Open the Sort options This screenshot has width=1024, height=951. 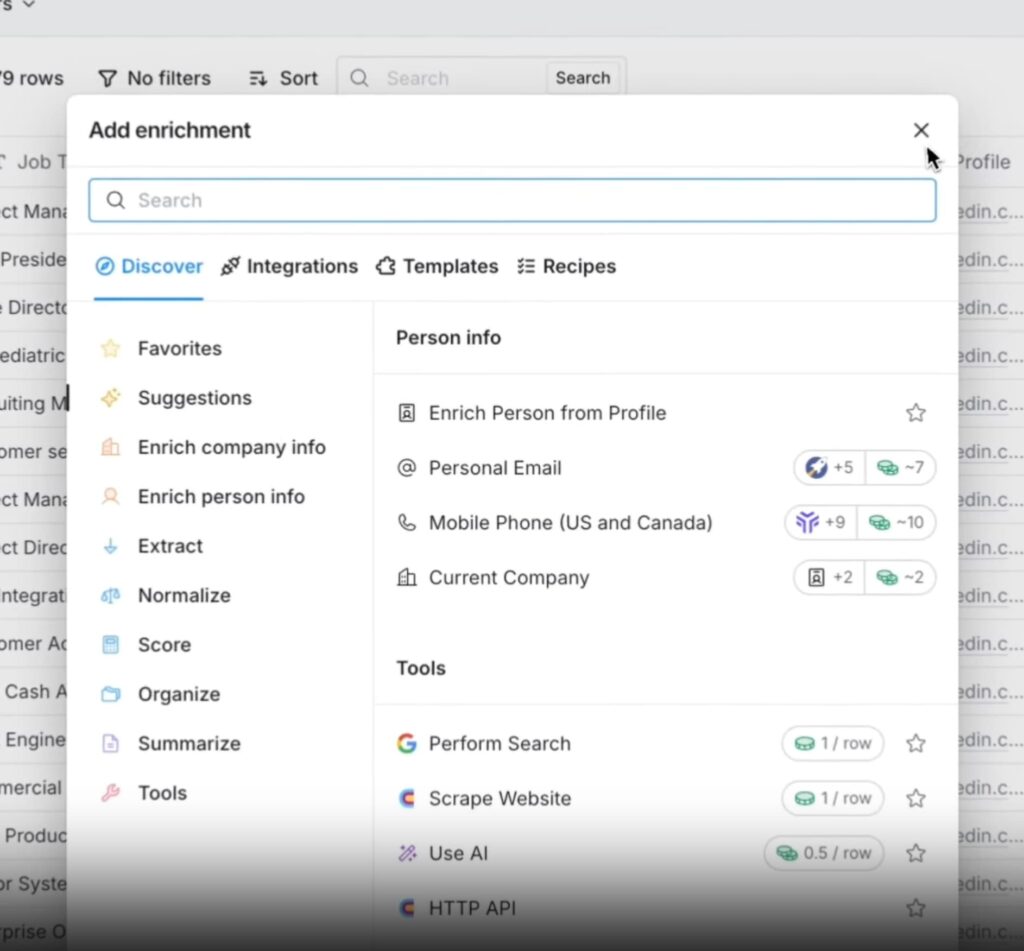(x=283, y=78)
